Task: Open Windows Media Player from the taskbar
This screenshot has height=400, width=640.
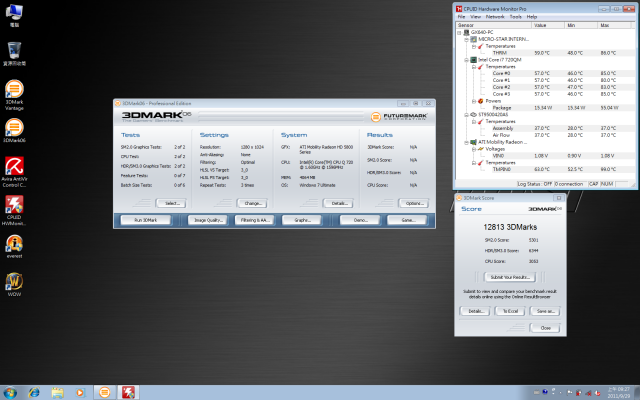Action: (80, 393)
